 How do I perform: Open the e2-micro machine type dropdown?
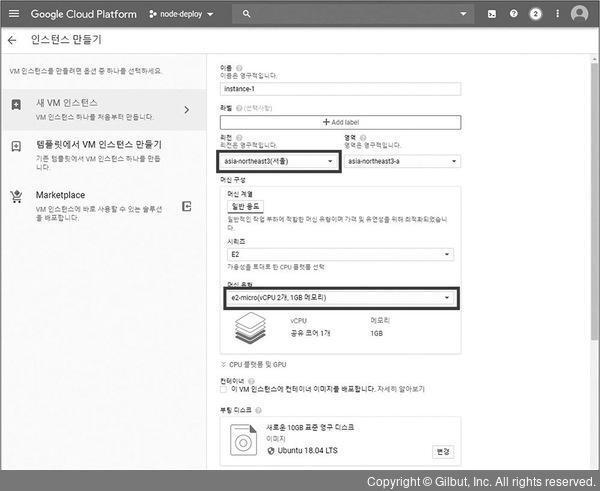341,298
